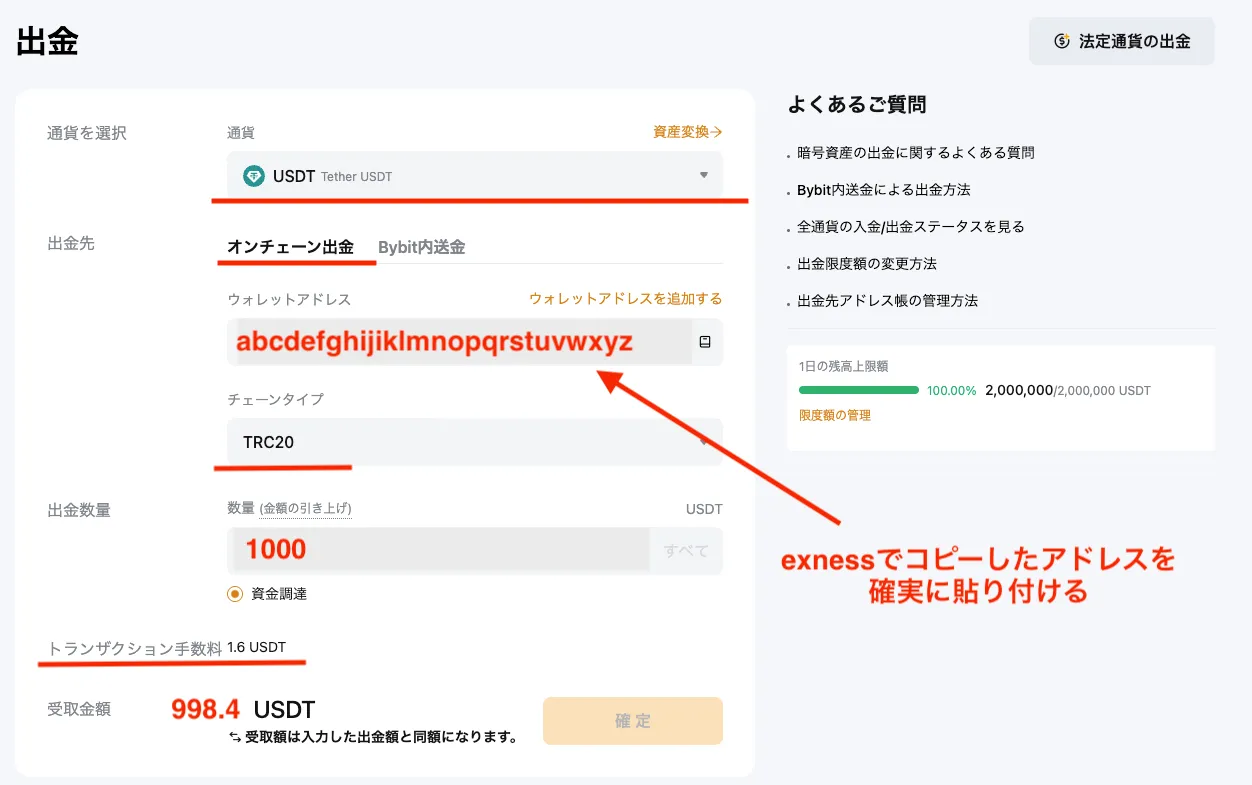This screenshot has width=1252, height=785.
Task: Click the daily remaining limit progress bar
Action: point(859,390)
